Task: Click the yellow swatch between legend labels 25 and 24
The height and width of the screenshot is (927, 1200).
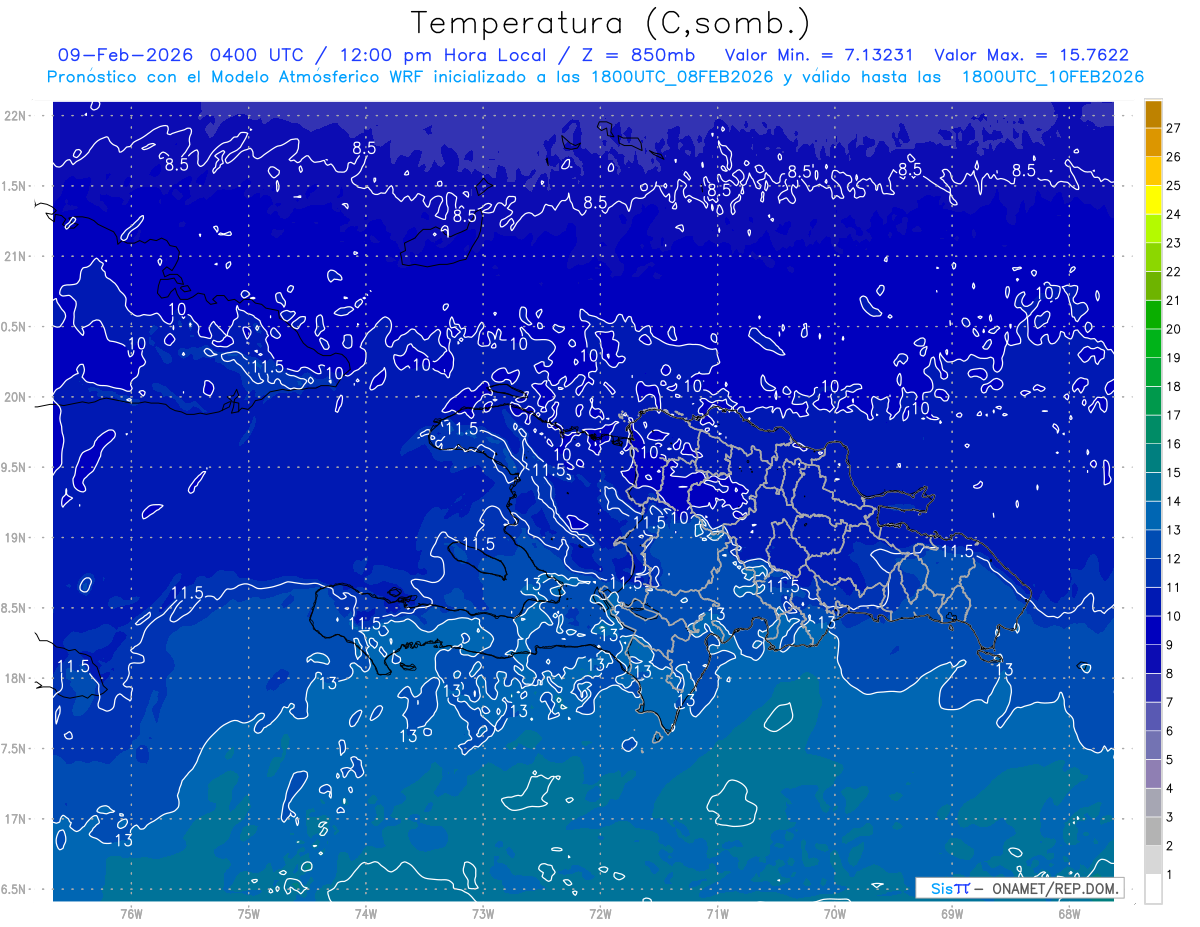Action: (x=1153, y=200)
